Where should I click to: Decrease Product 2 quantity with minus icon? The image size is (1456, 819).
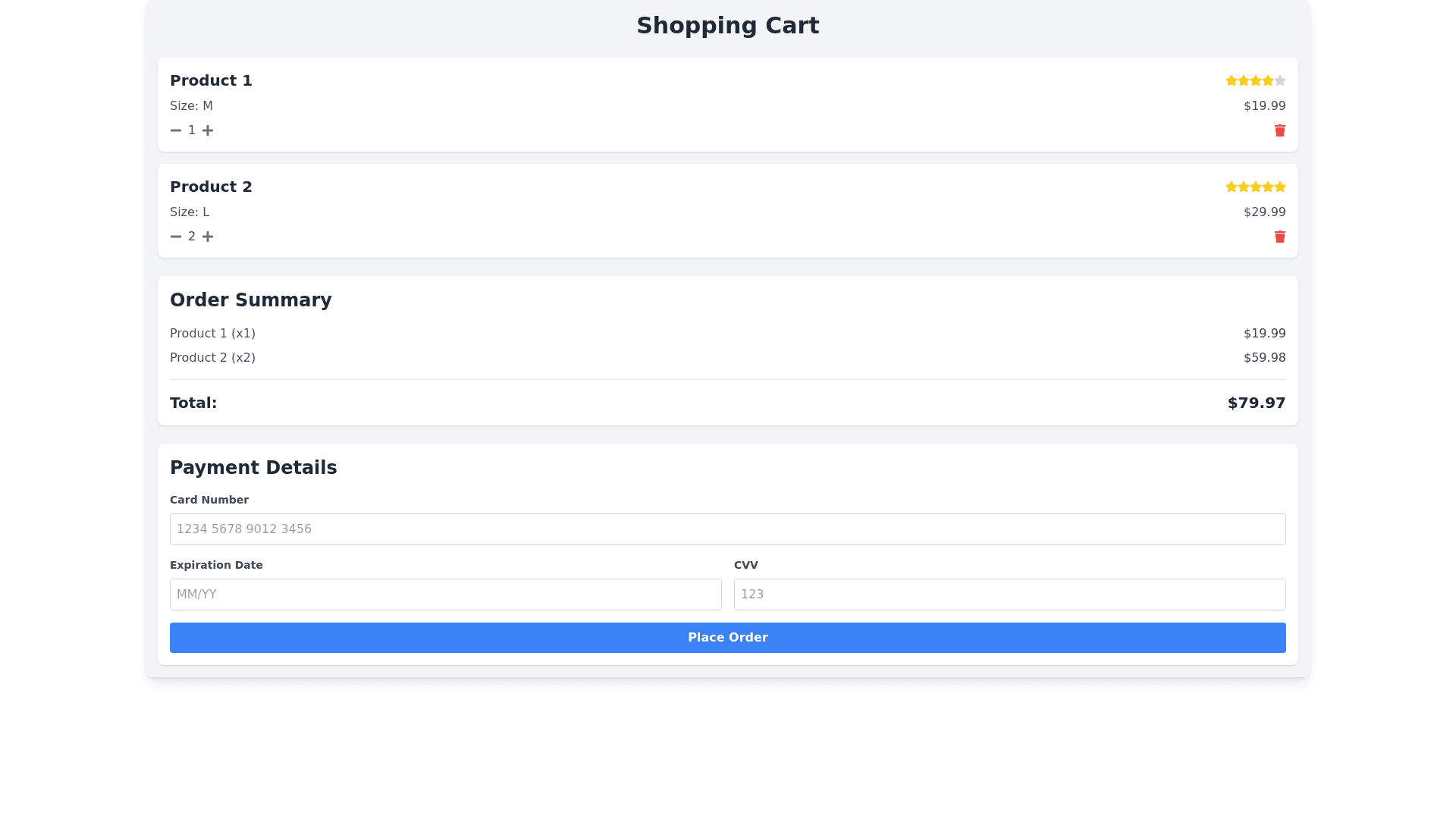[x=176, y=237]
